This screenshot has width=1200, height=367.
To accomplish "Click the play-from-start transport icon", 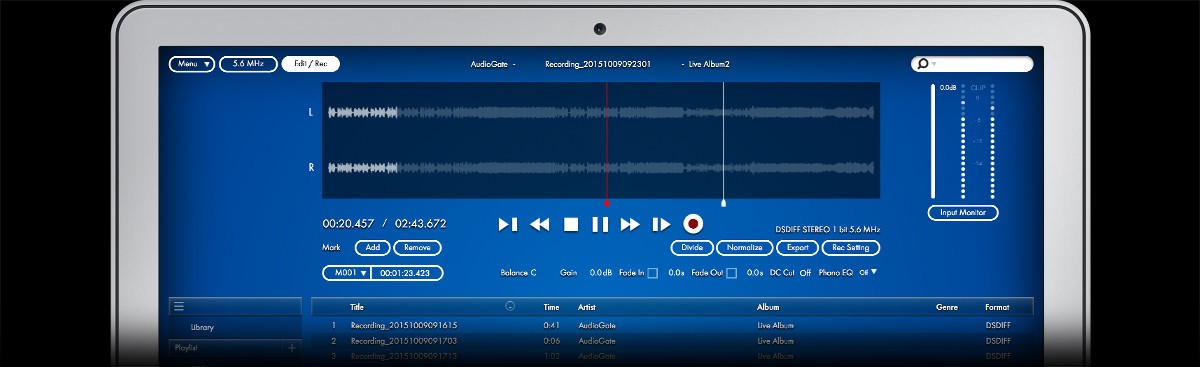I will [508, 225].
